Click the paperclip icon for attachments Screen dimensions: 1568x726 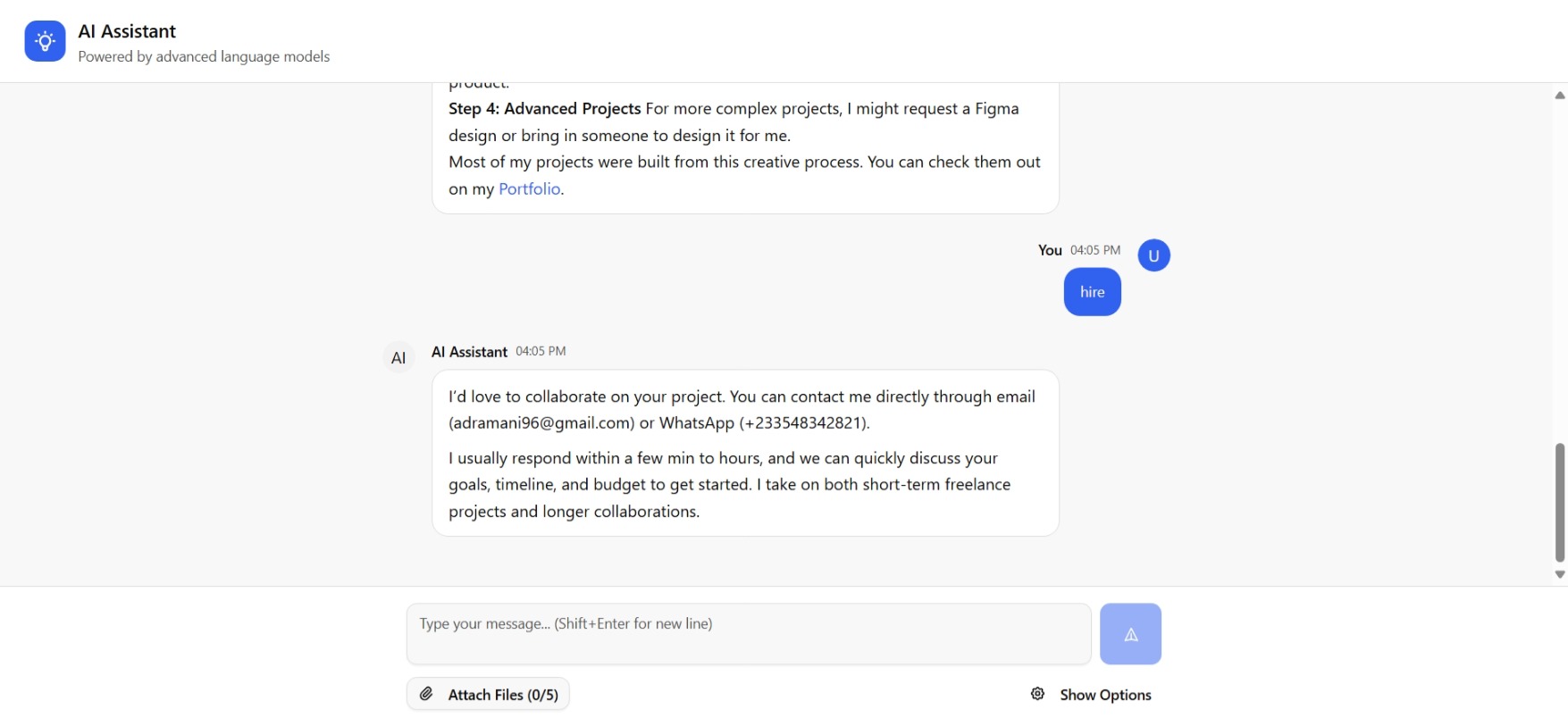(427, 694)
